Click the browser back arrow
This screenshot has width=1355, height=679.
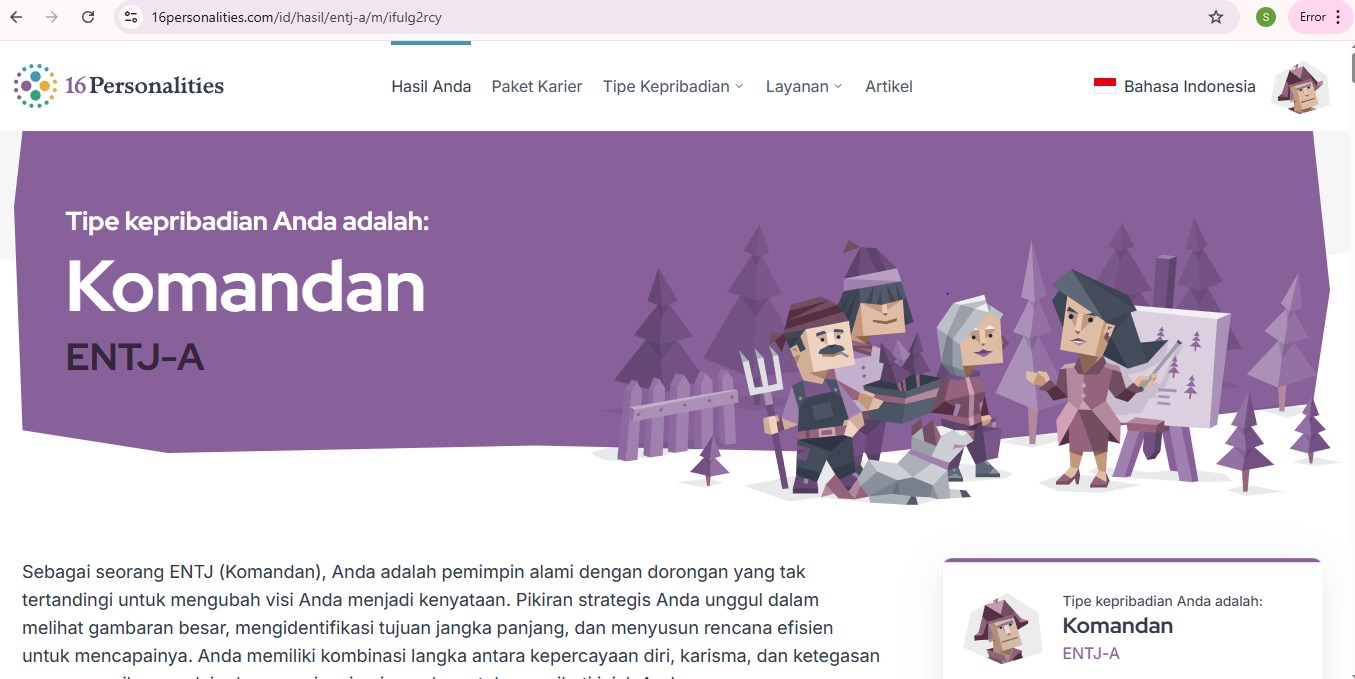tap(16, 17)
